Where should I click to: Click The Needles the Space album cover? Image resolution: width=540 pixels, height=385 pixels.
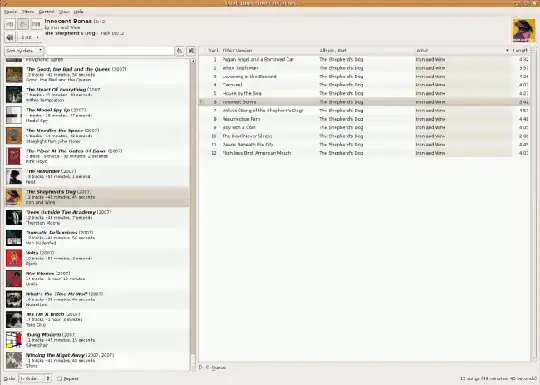pyautogui.click(x=14, y=136)
